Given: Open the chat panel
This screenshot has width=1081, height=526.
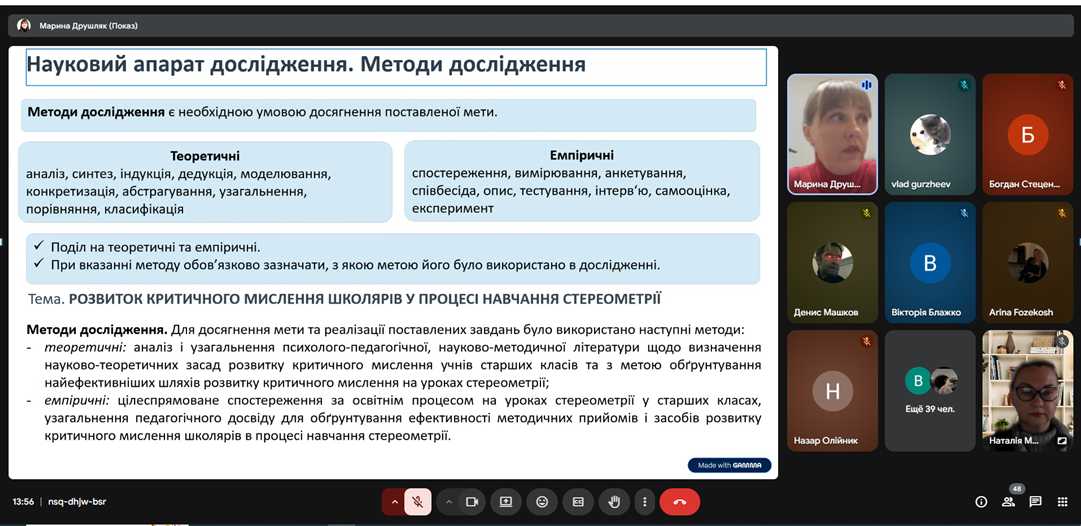Looking at the screenshot, I should click(1035, 501).
